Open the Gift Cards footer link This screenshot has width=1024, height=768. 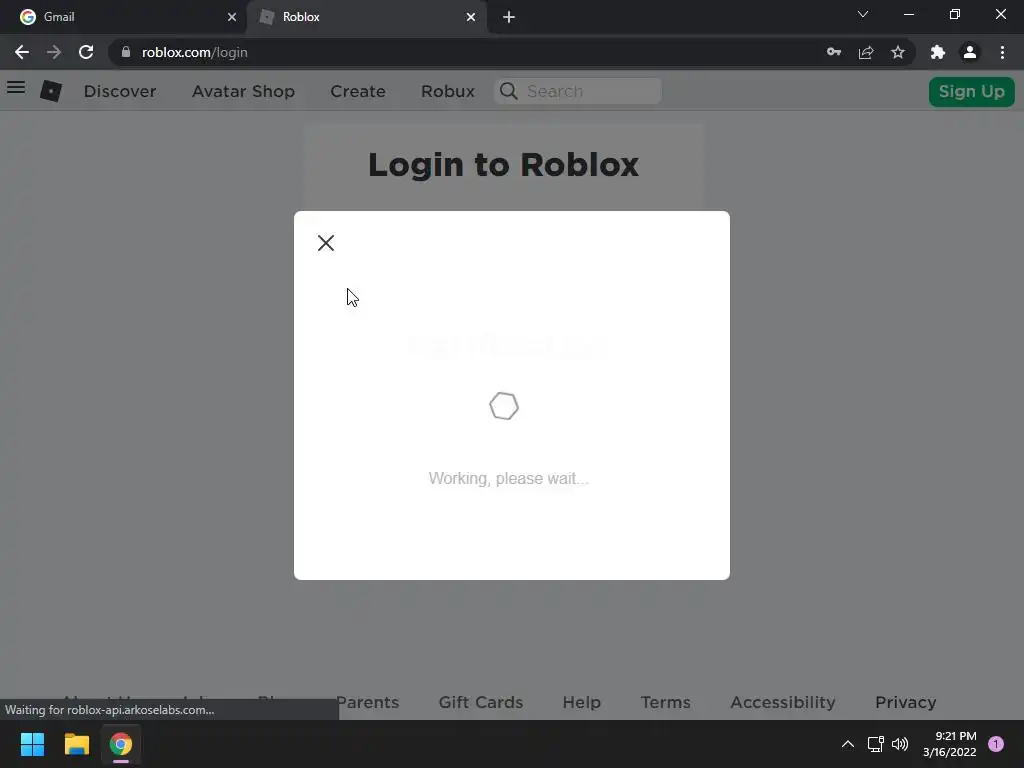(x=481, y=702)
